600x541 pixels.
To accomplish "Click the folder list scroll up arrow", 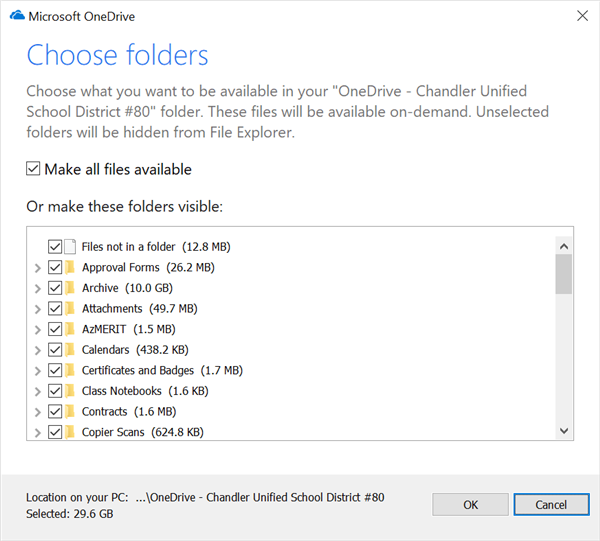I will click(x=564, y=246).
